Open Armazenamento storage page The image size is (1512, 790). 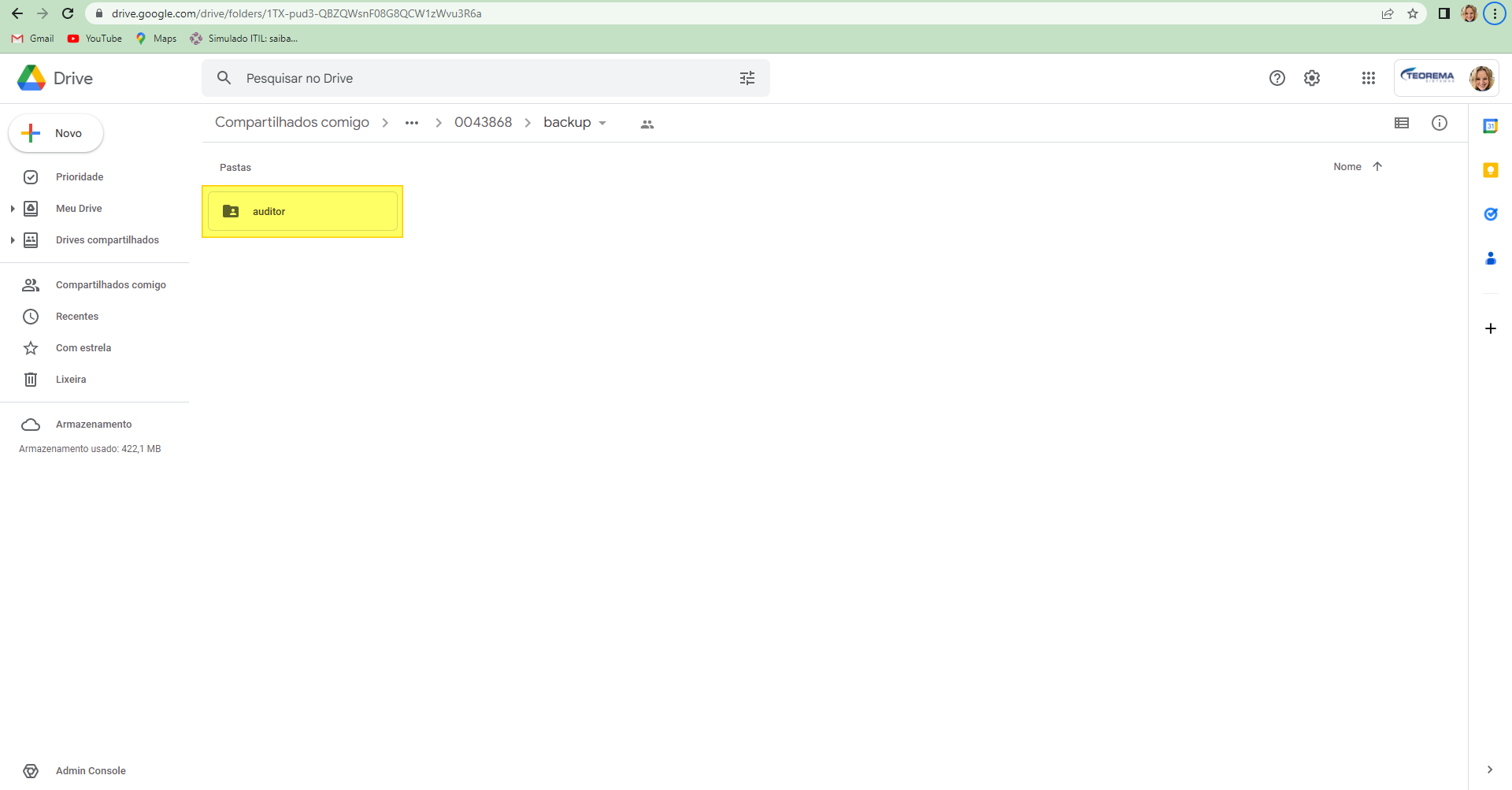point(94,425)
